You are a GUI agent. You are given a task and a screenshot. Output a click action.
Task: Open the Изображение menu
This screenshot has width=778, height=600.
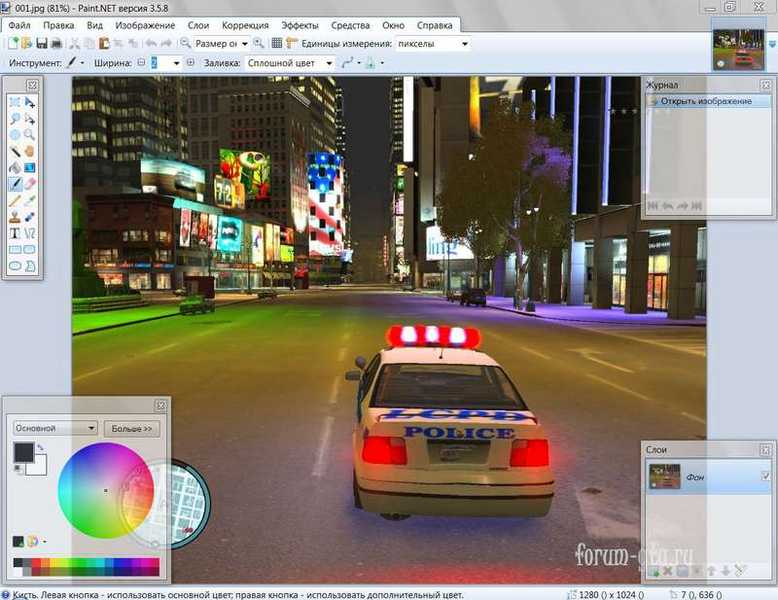pos(145,25)
